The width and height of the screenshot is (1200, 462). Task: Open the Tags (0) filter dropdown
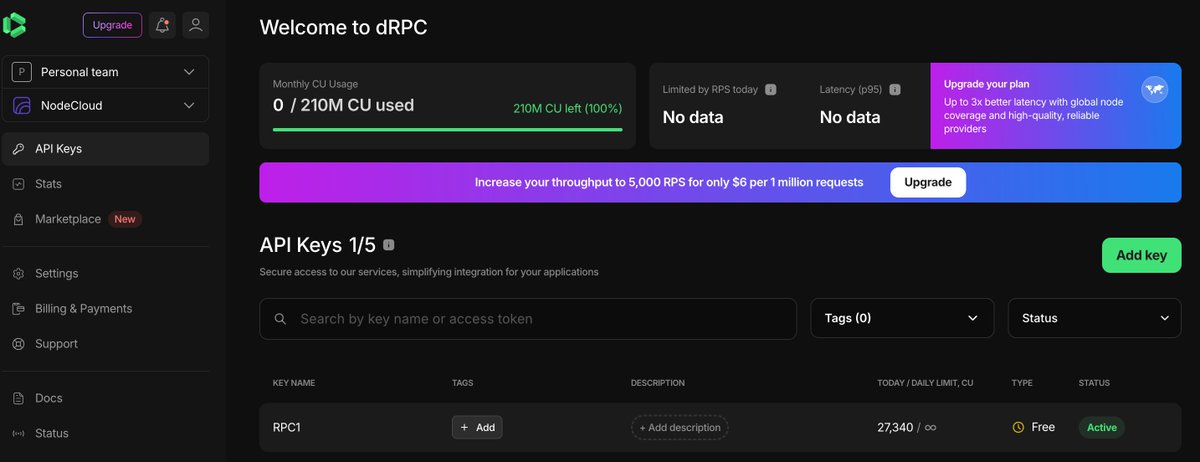coord(902,318)
